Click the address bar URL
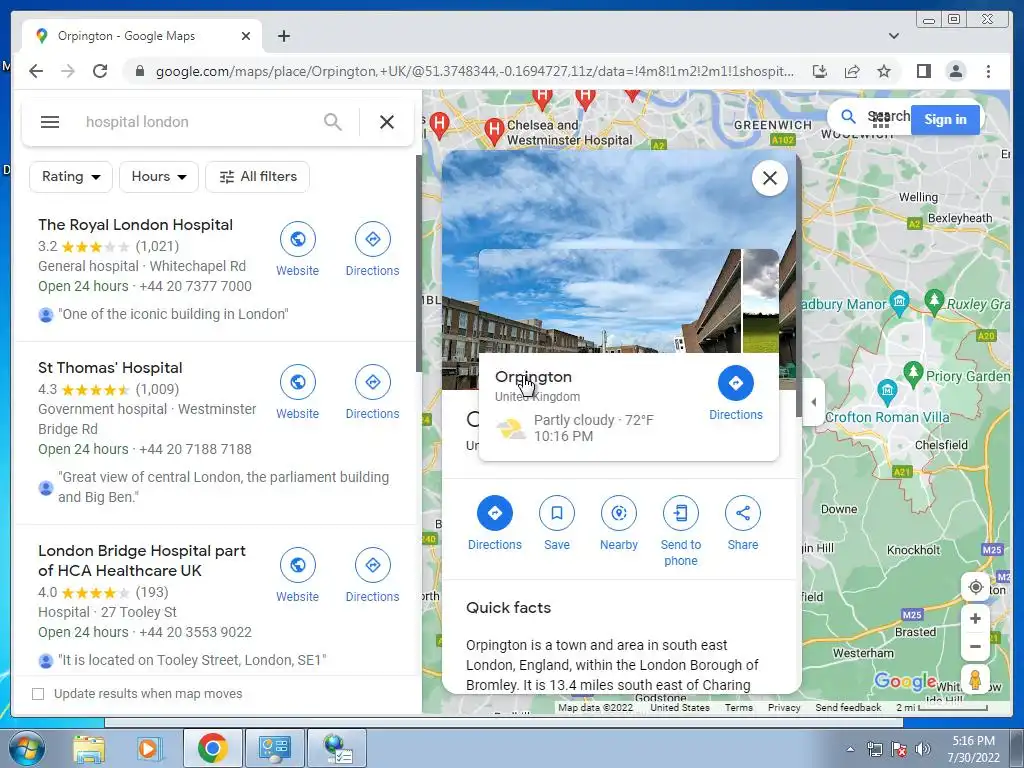This screenshot has height=768, width=1024. (x=475, y=71)
